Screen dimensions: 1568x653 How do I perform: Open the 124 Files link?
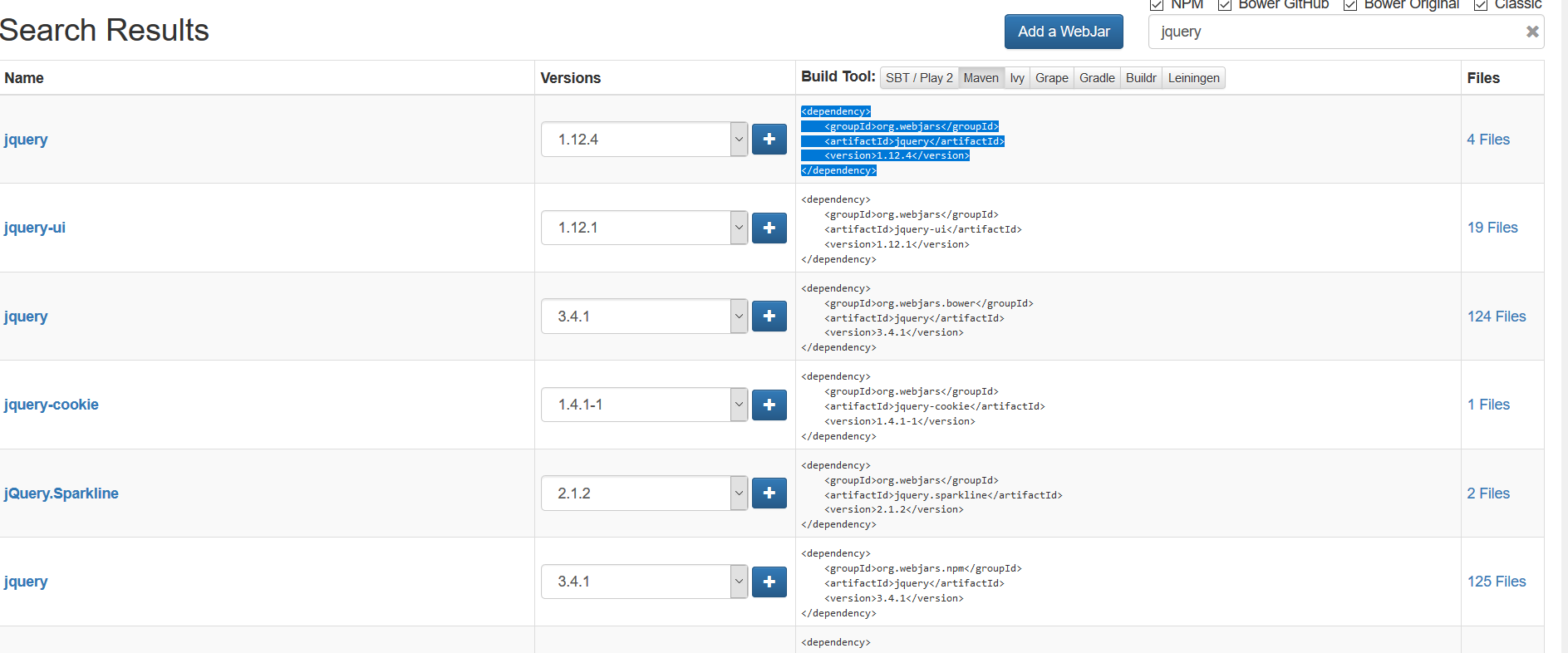click(1497, 317)
